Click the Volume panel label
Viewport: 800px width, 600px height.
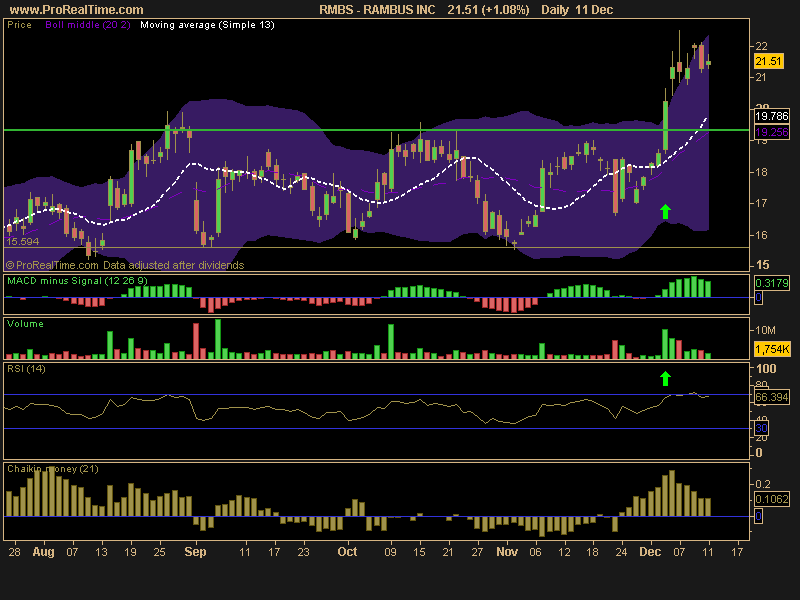26,324
